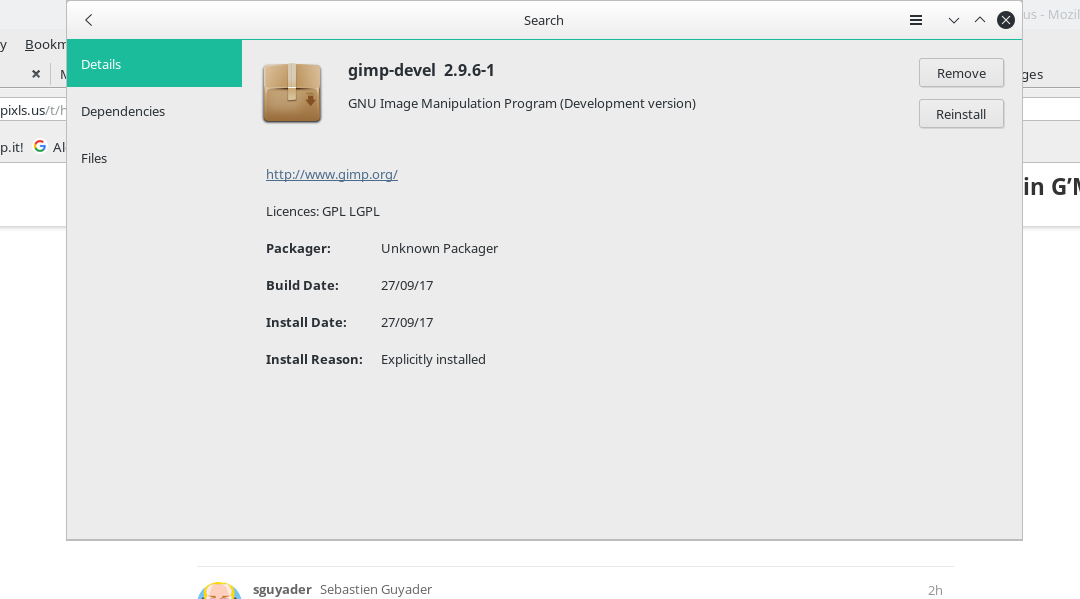Click the Unknown Packager value
This screenshot has width=1080, height=599.
[439, 249]
